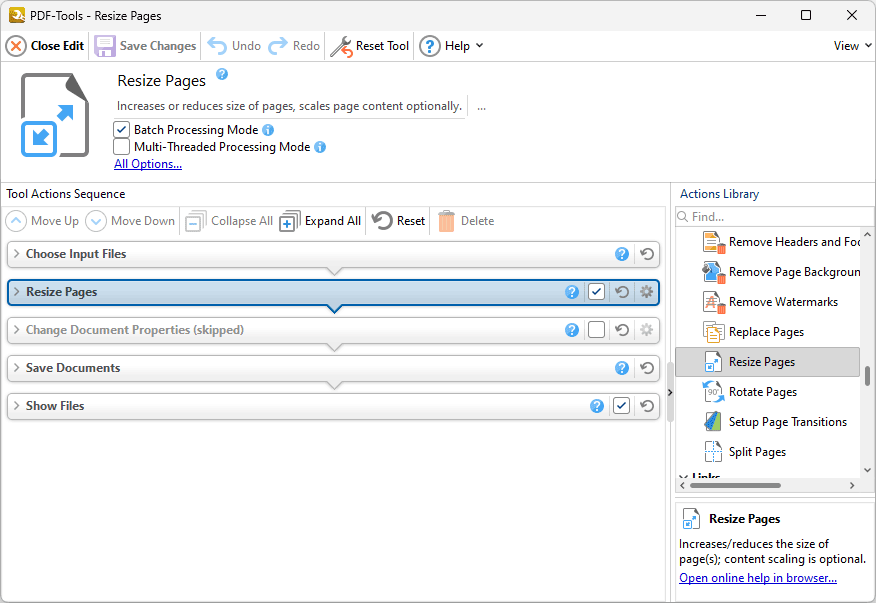Screen dimensions: 876x603
Task: Open Resize Pages step settings gear
Action: [x=646, y=292]
